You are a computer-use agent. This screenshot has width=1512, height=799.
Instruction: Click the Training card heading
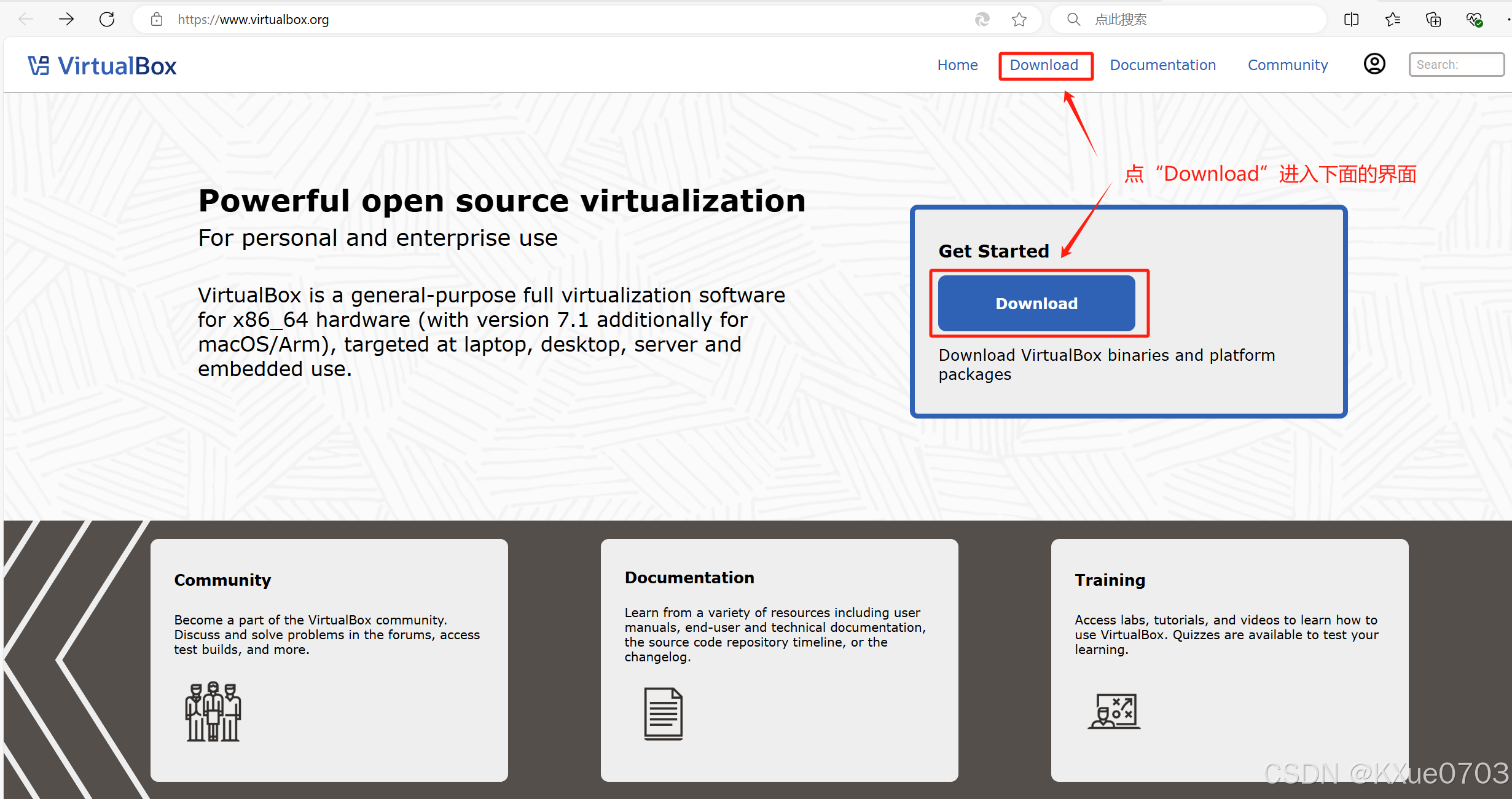pyautogui.click(x=1110, y=580)
